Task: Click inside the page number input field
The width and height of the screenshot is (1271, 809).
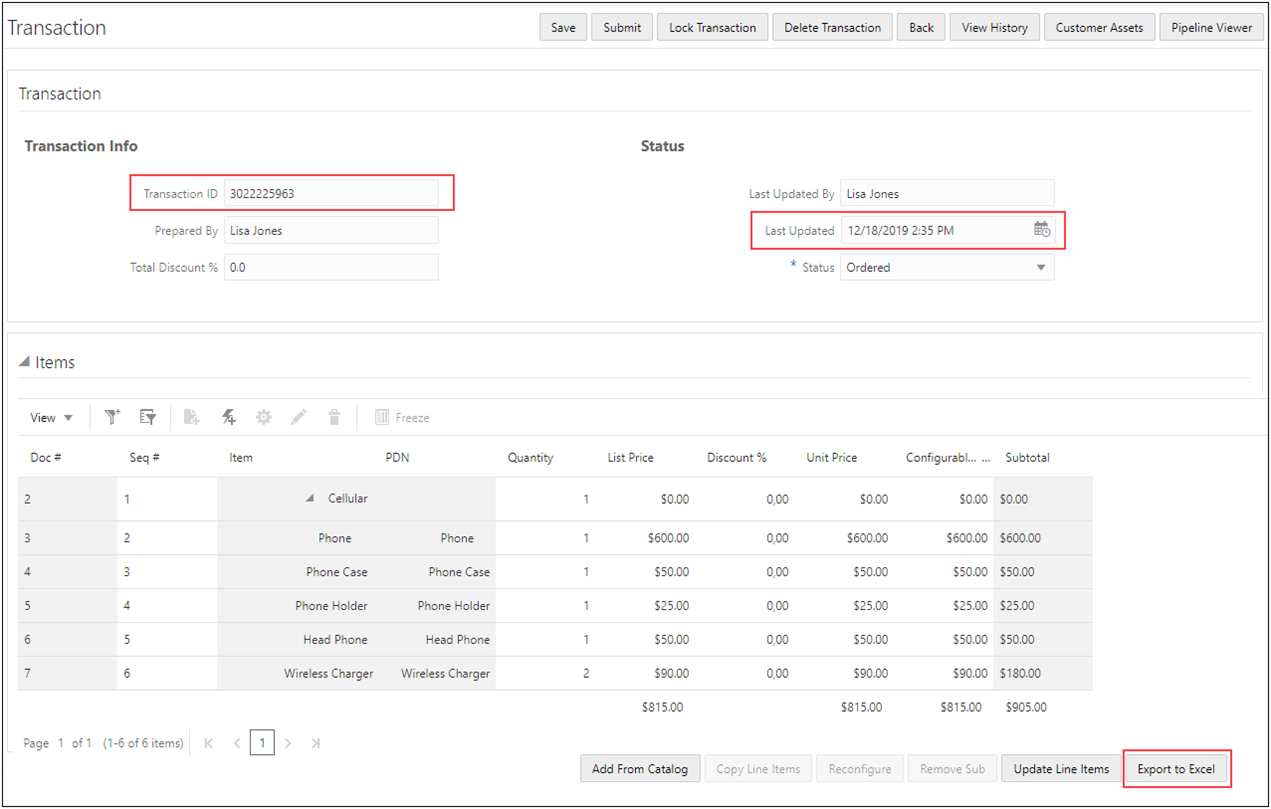Action: pos(262,743)
